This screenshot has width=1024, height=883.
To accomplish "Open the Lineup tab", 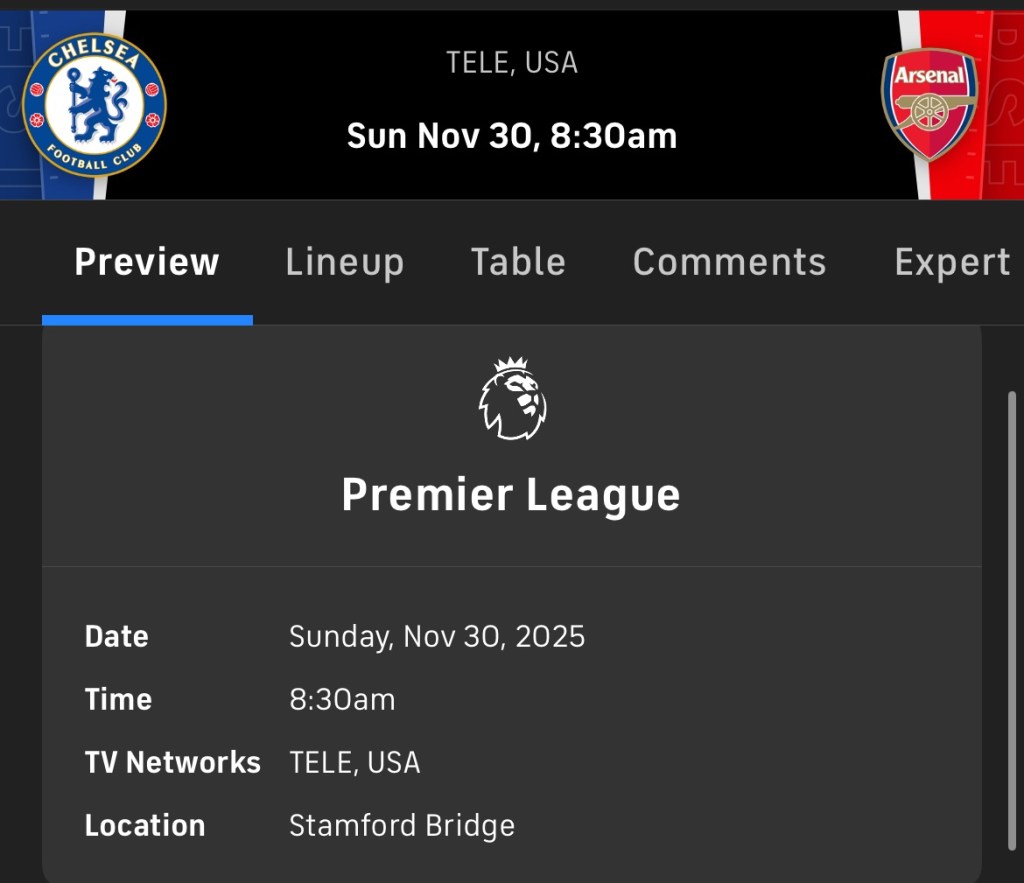I will tap(344, 262).
